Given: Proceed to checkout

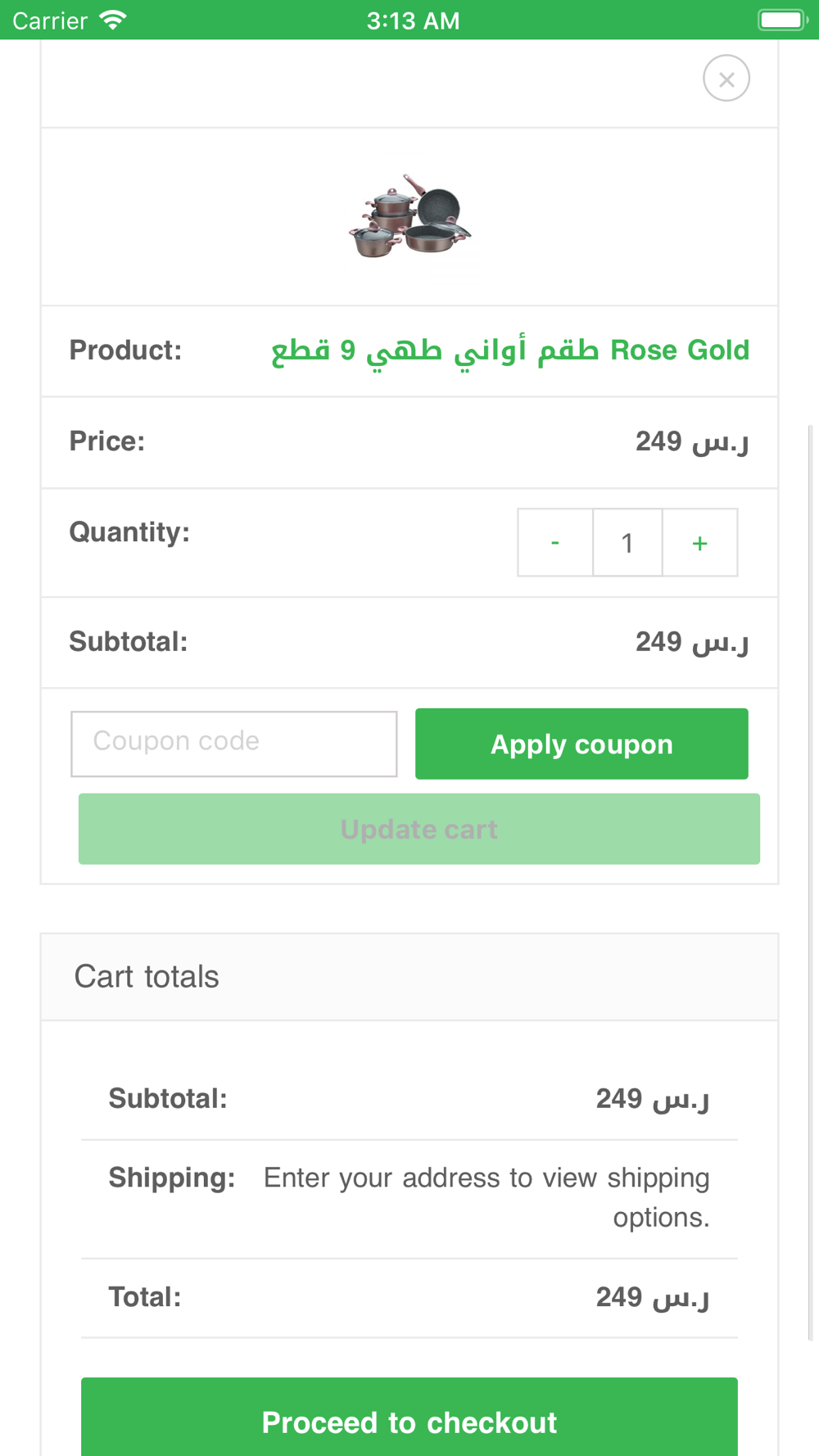Looking at the screenshot, I should coord(409,1422).
